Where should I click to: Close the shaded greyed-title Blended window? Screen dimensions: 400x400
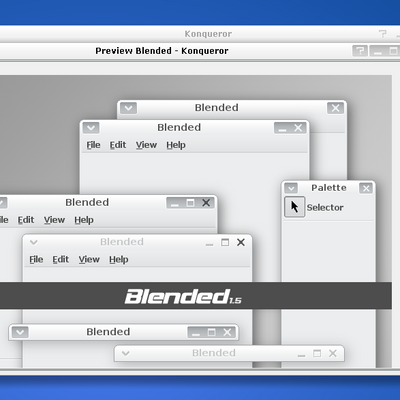(333, 353)
